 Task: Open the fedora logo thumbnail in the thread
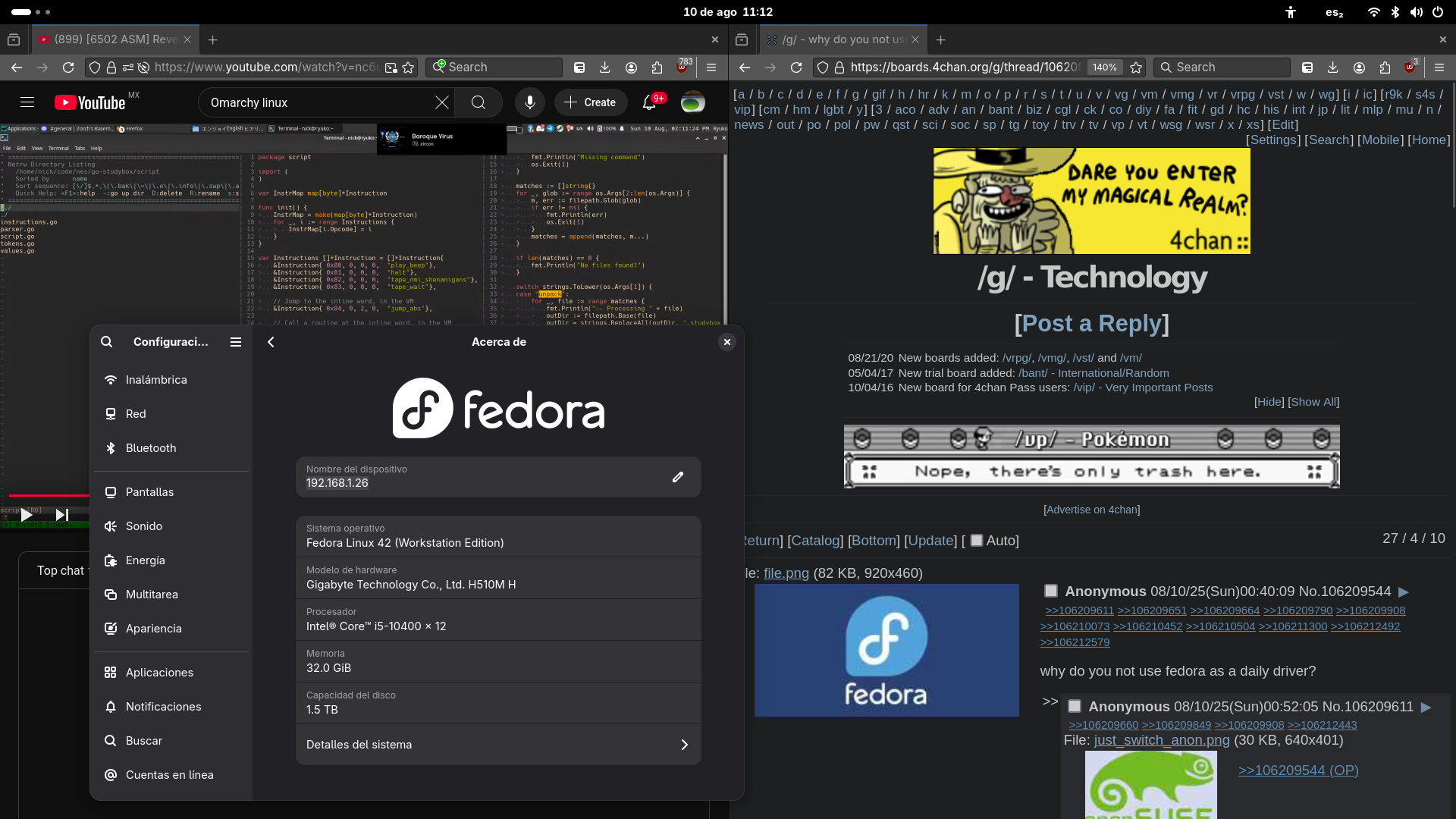click(x=886, y=651)
